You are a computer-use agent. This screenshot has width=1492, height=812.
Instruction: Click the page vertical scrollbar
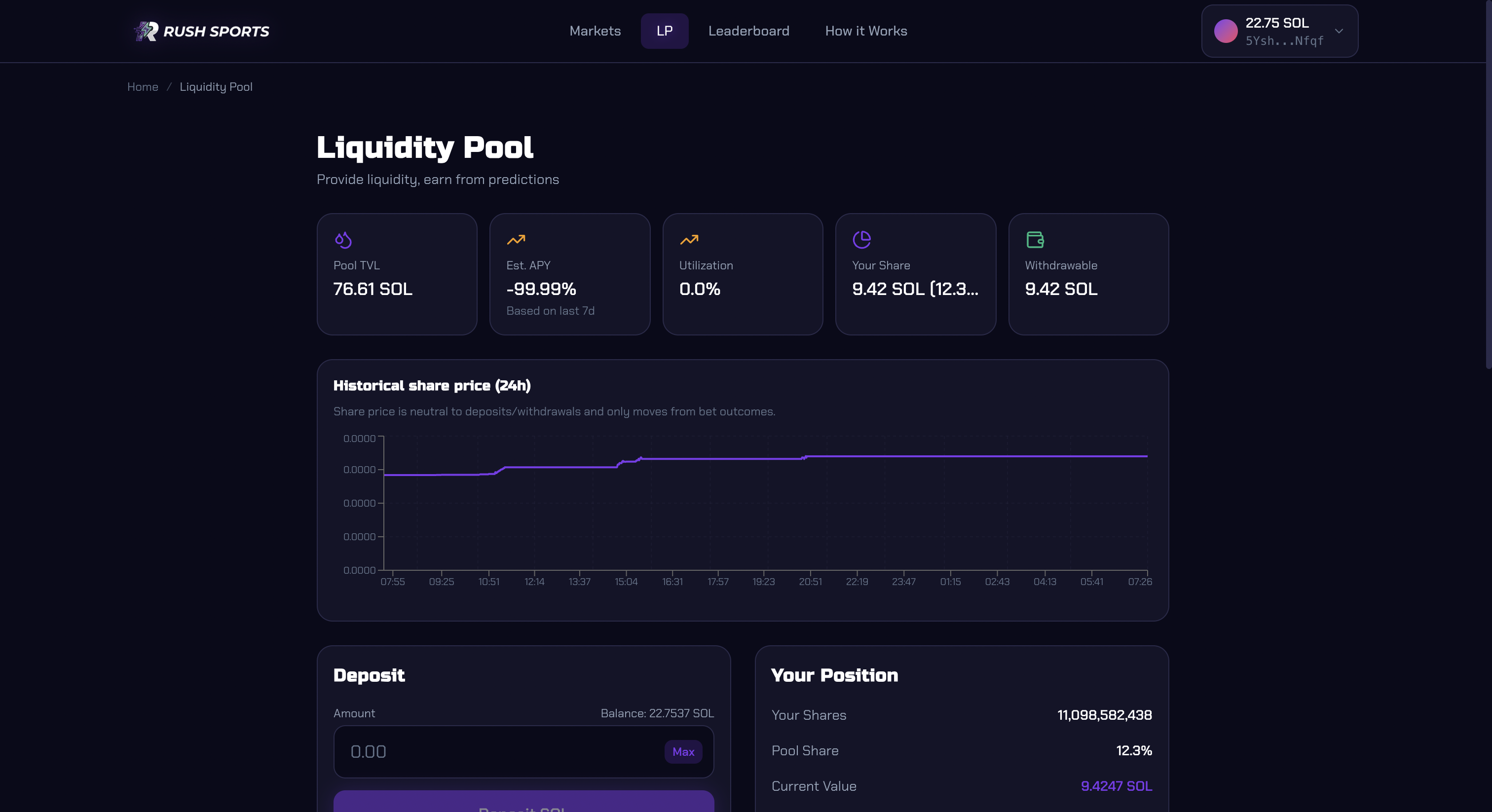click(x=1488, y=185)
